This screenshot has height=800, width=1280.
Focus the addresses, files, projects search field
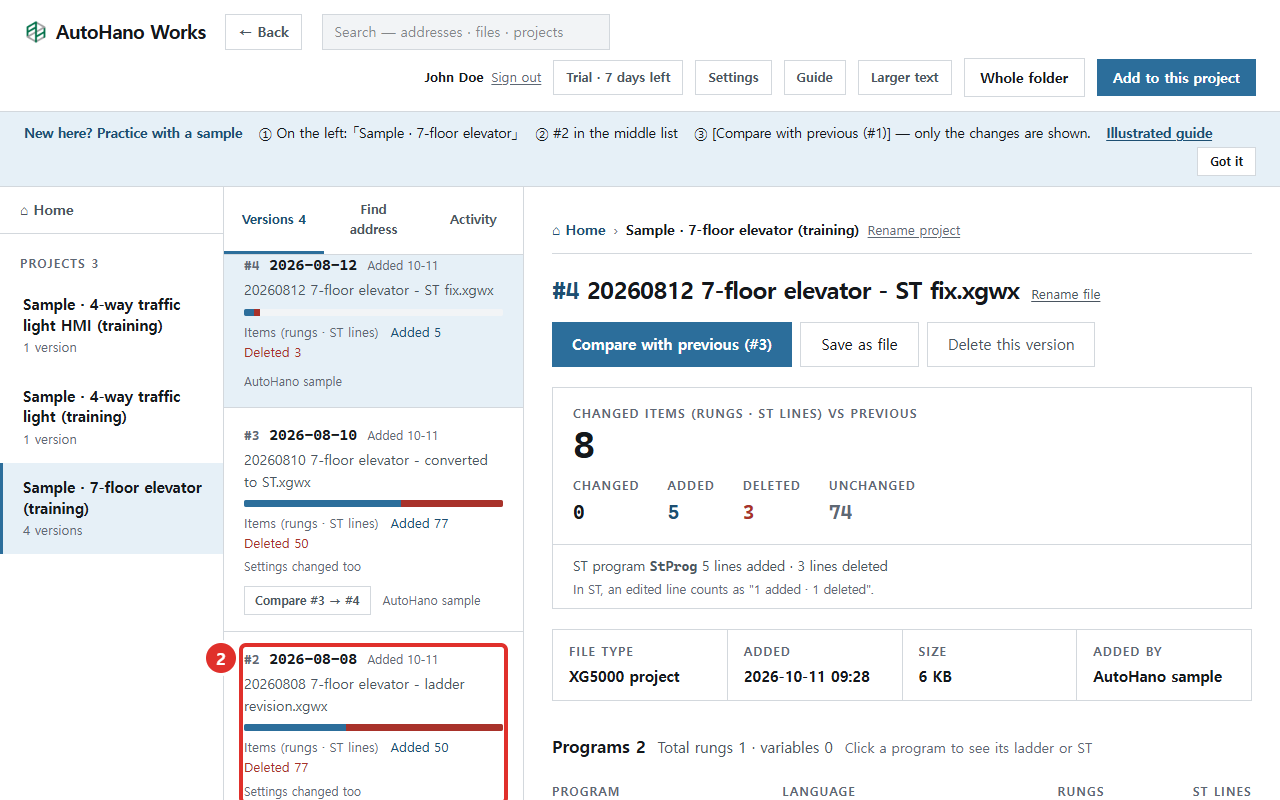click(x=465, y=32)
